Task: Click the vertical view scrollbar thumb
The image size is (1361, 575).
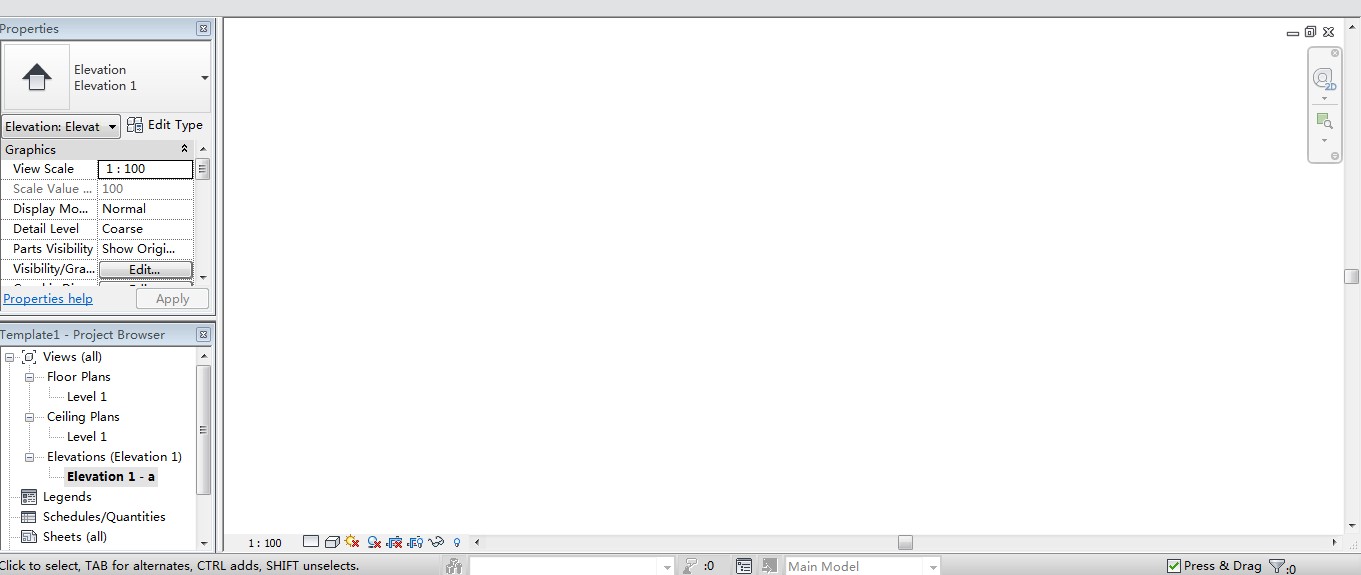Action: click(1351, 277)
